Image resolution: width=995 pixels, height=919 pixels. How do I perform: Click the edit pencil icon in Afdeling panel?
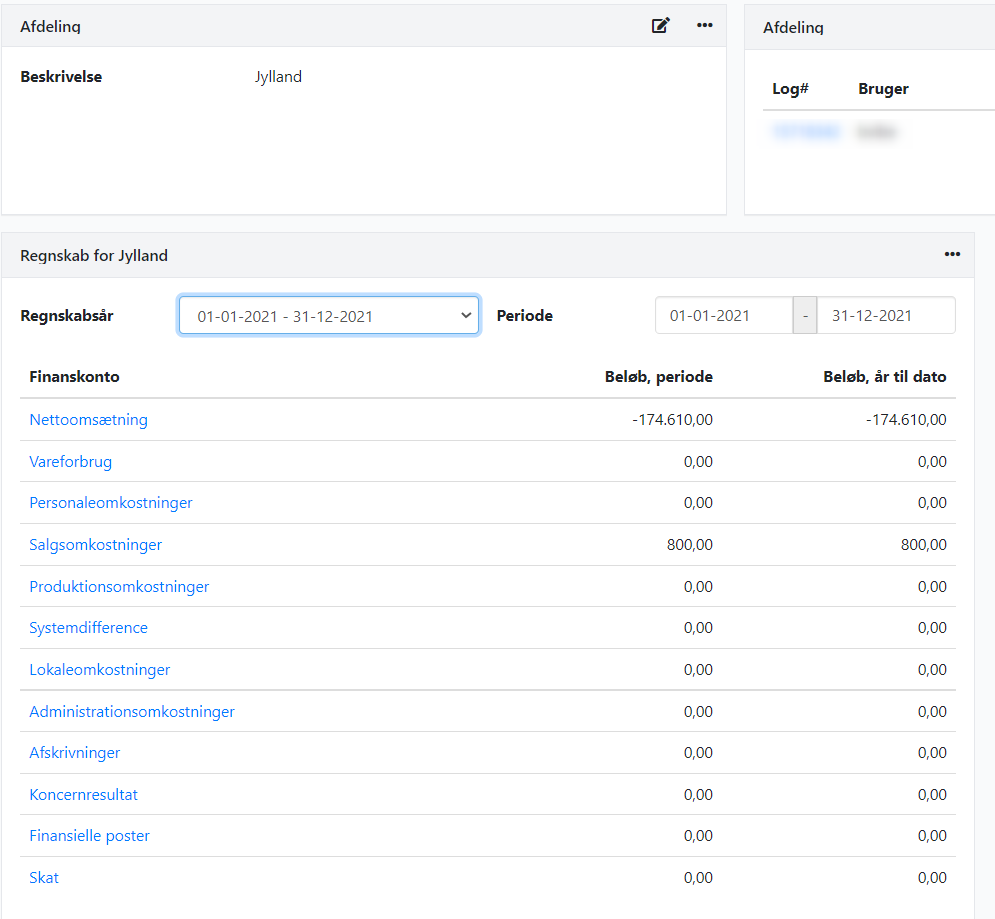point(660,26)
